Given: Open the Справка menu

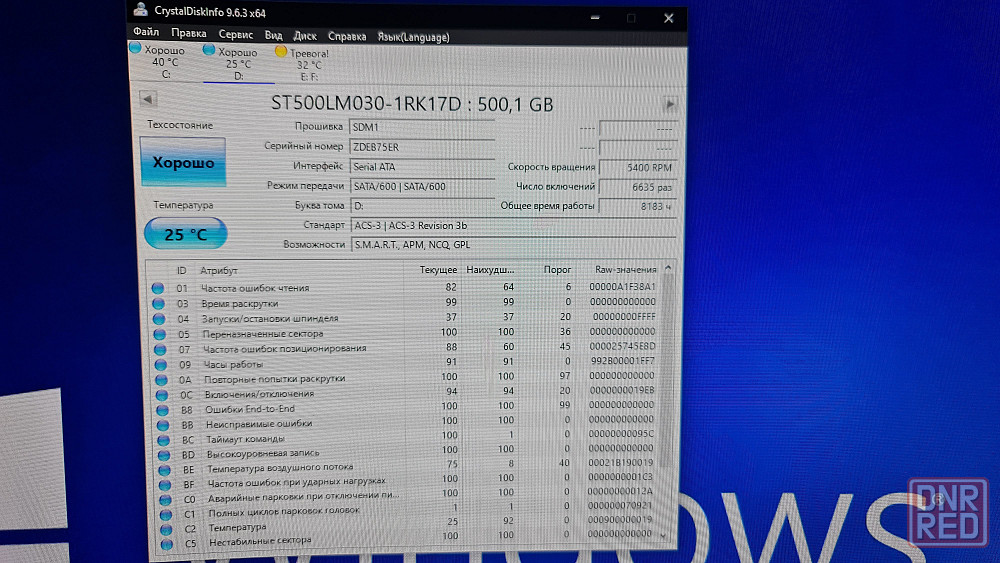Looking at the screenshot, I should (347, 36).
